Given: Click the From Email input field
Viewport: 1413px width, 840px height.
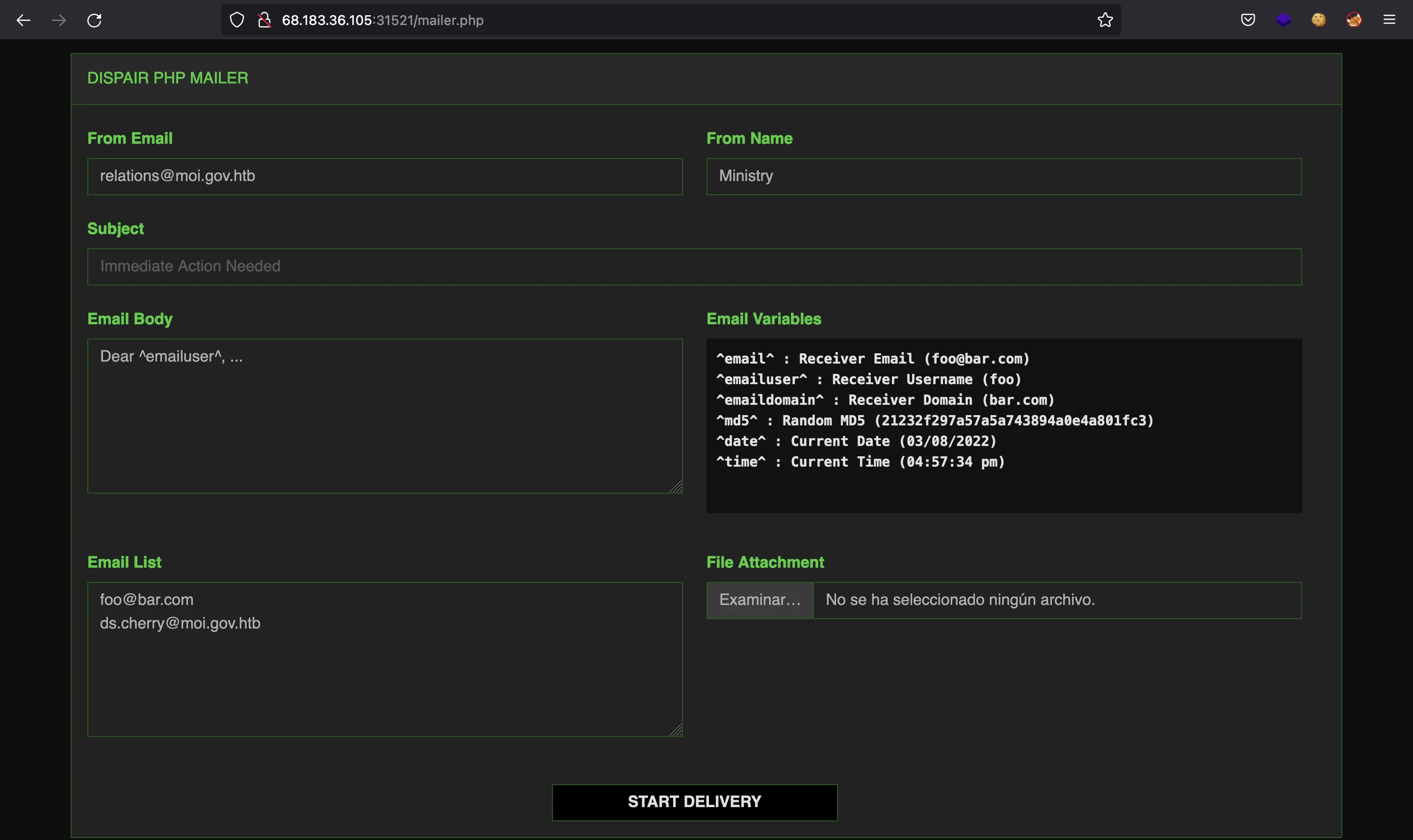Looking at the screenshot, I should tap(385, 177).
